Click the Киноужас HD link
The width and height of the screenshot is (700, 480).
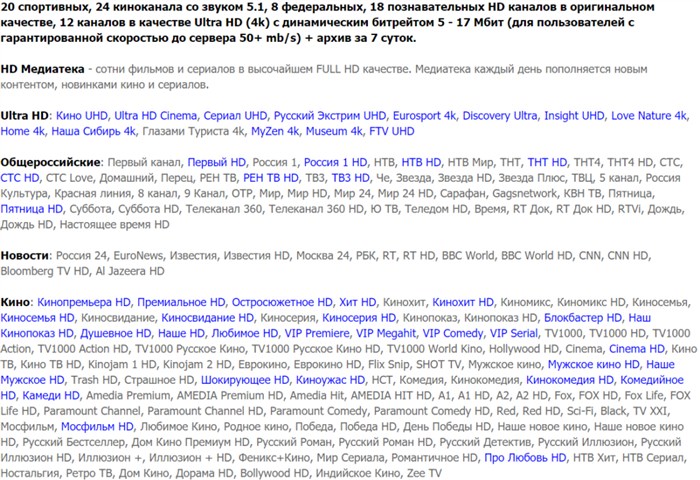(x=330, y=380)
